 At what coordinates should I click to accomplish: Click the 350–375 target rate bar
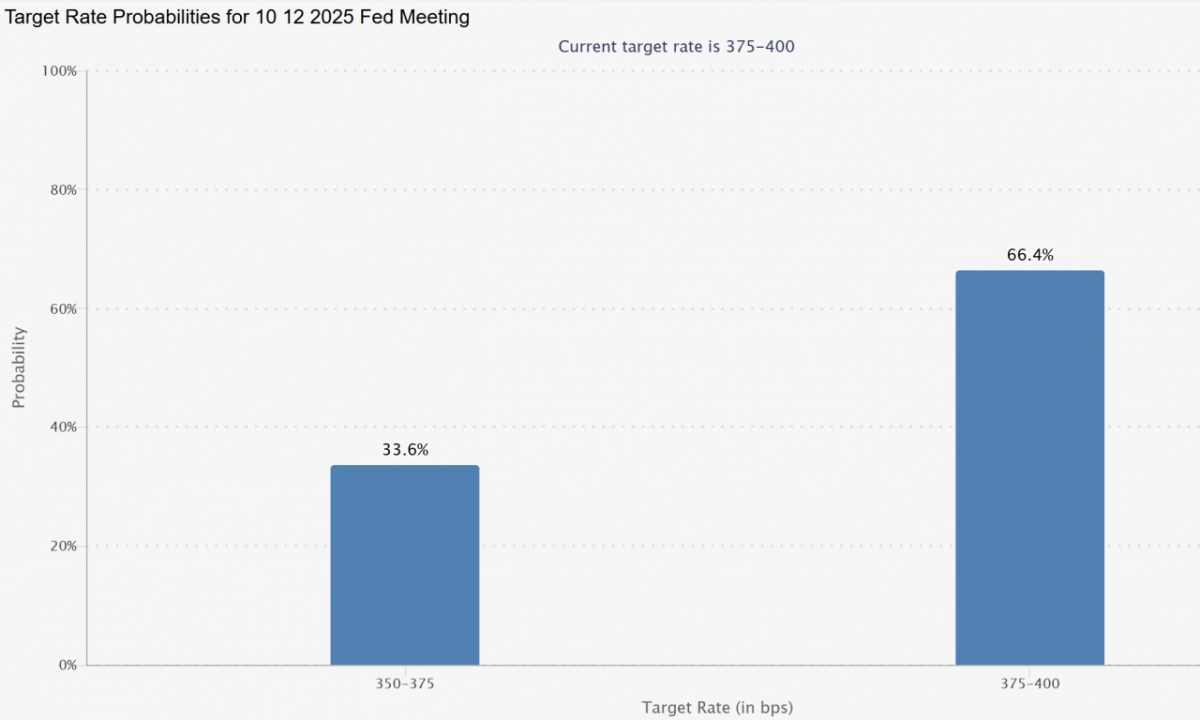coord(405,565)
